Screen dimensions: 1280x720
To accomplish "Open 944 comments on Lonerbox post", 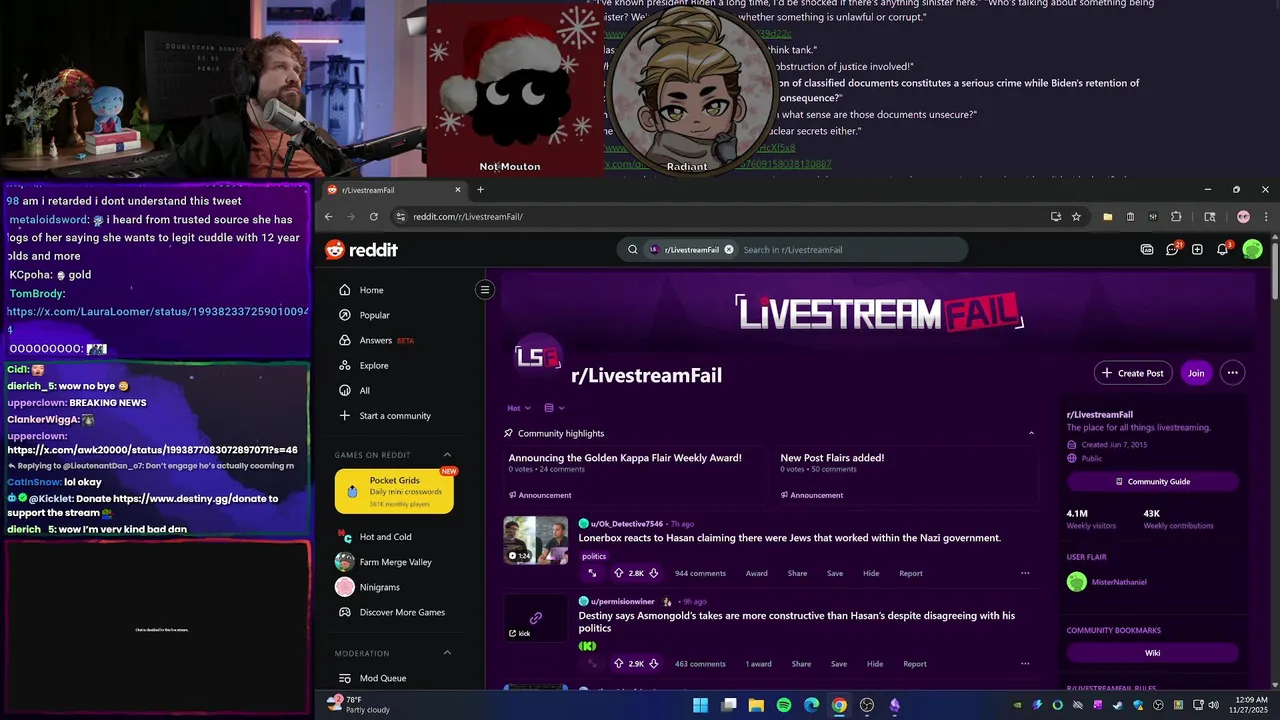I will (x=700, y=573).
